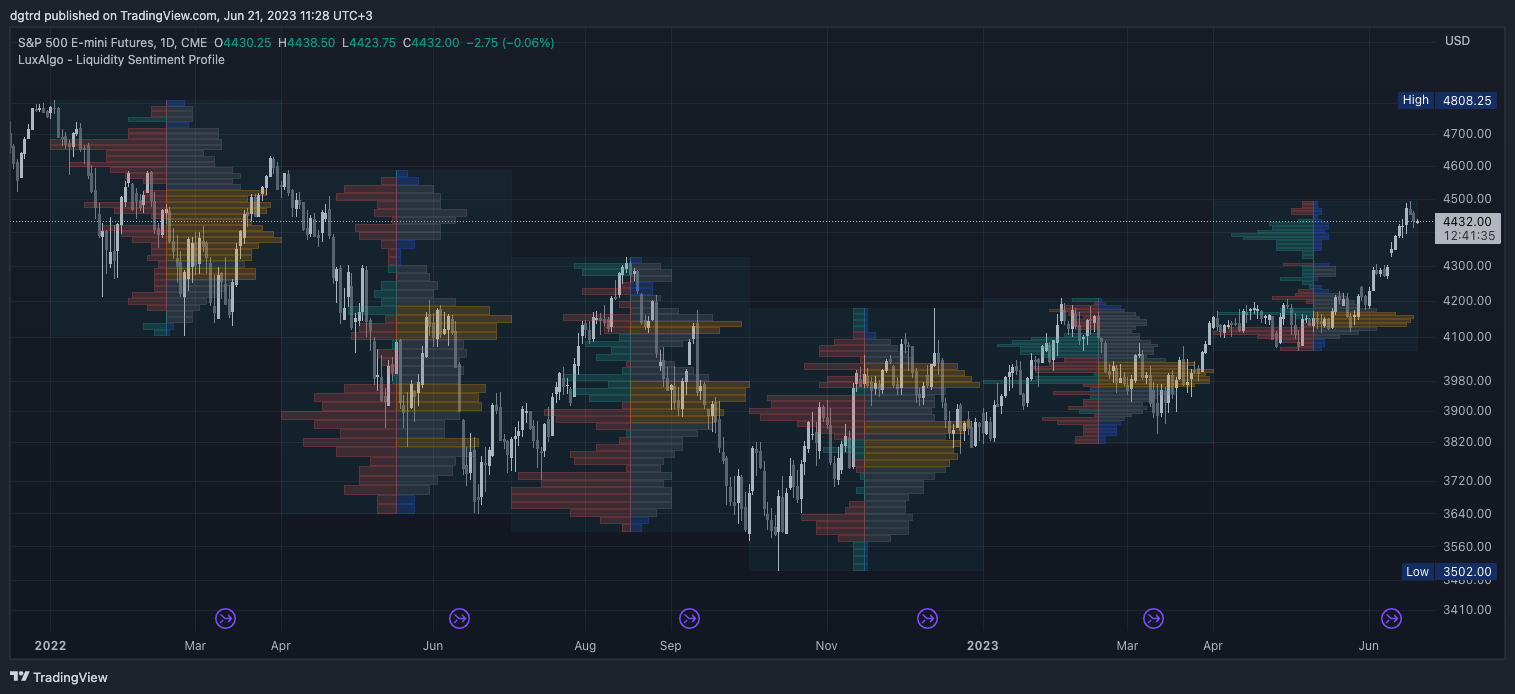Image resolution: width=1515 pixels, height=694 pixels.
Task: Click the 4100.00 price axis value
Action: (1467, 337)
